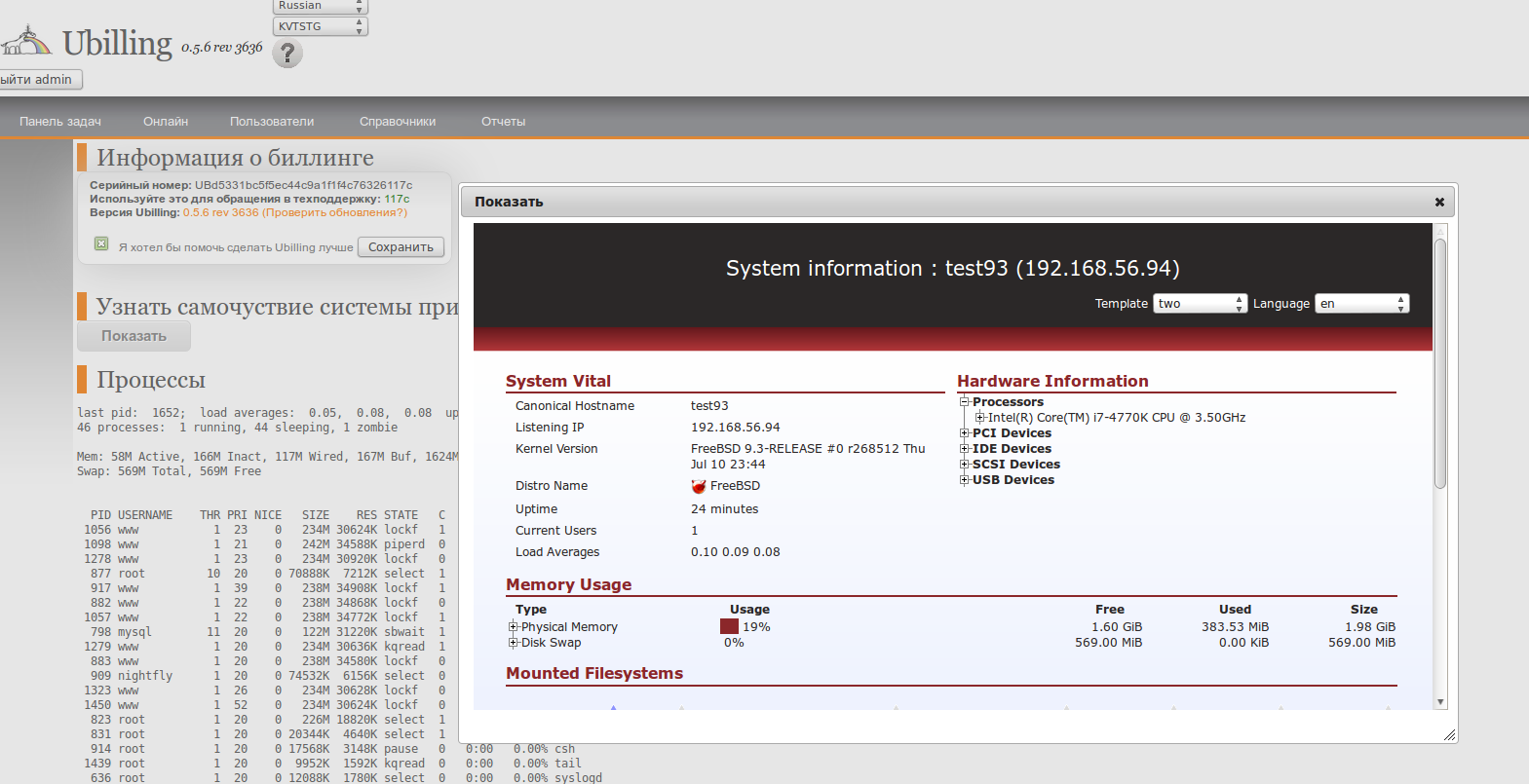
Task: Open the Language dropdown set to en
Action: pos(1362,304)
